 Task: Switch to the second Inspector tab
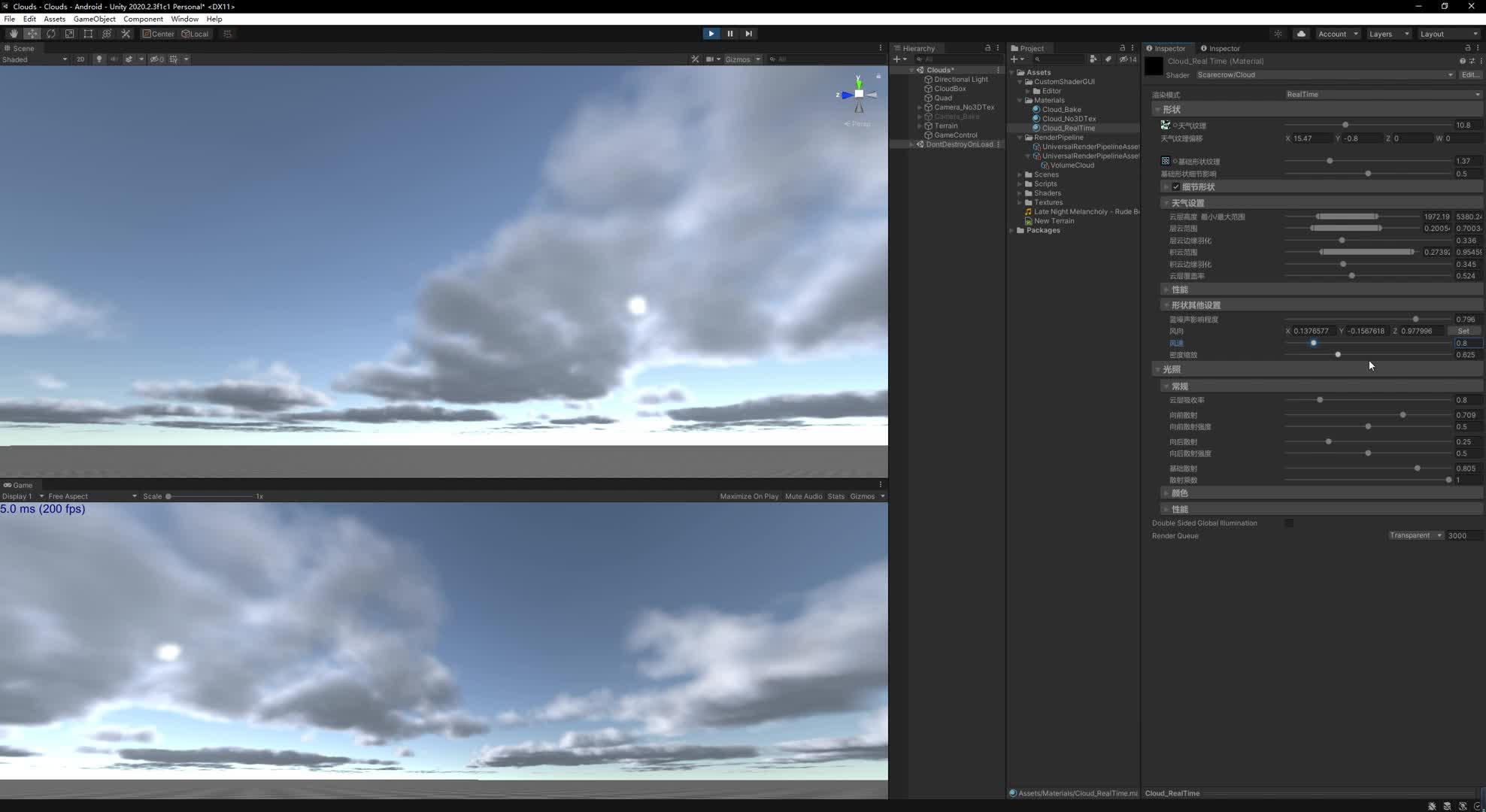click(1221, 48)
